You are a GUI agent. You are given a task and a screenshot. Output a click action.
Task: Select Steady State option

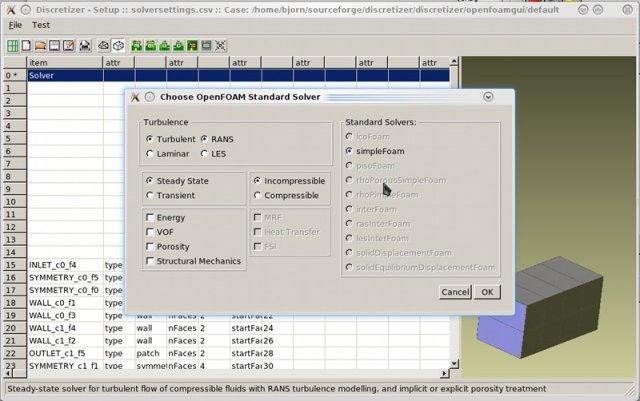(x=177, y=181)
